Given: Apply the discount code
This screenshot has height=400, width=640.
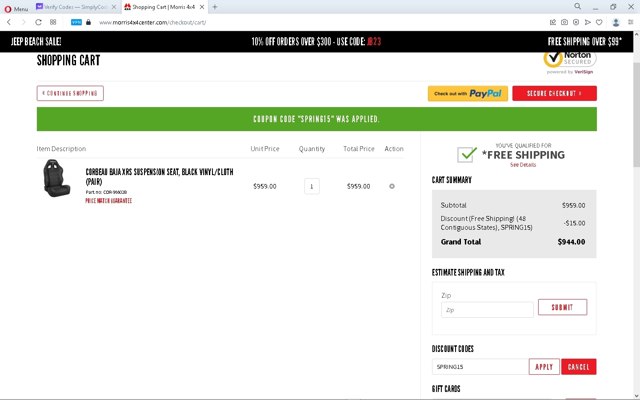Looking at the screenshot, I should pos(544,367).
